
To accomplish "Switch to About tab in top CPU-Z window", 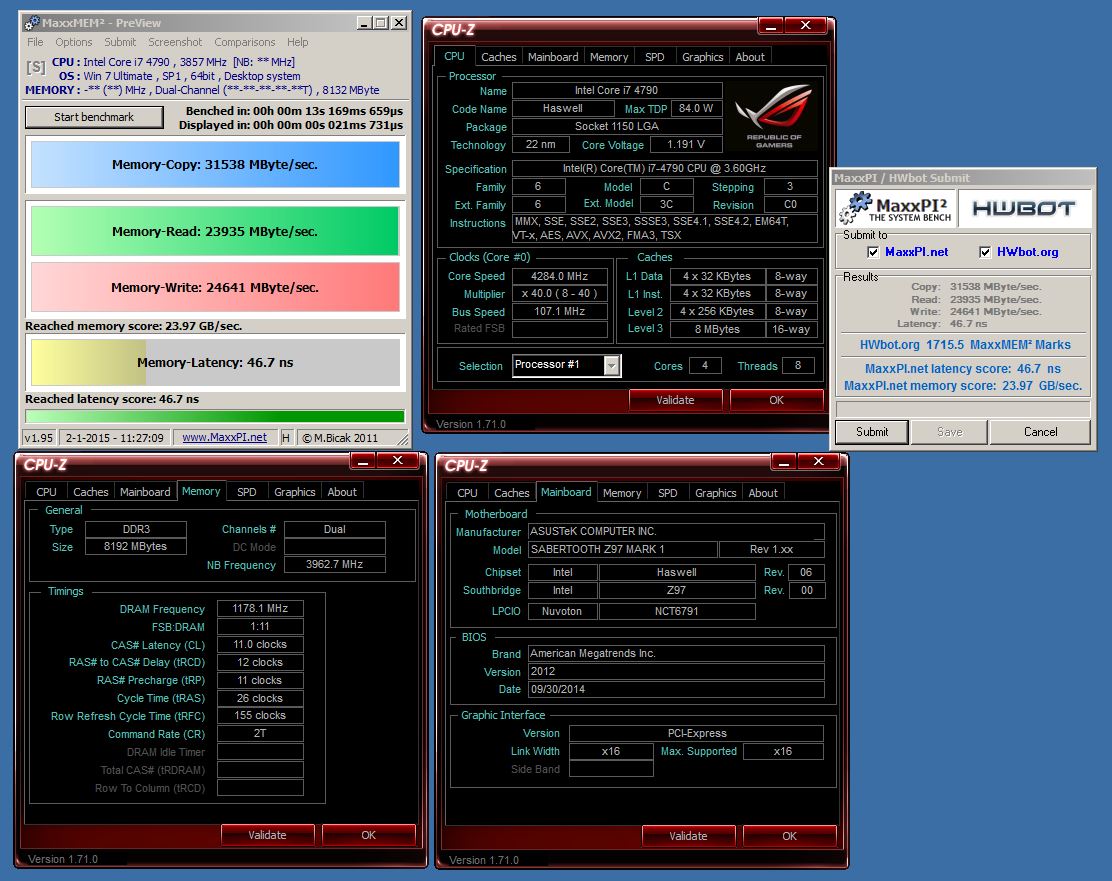I will pyautogui.click(x=750, y=57).
